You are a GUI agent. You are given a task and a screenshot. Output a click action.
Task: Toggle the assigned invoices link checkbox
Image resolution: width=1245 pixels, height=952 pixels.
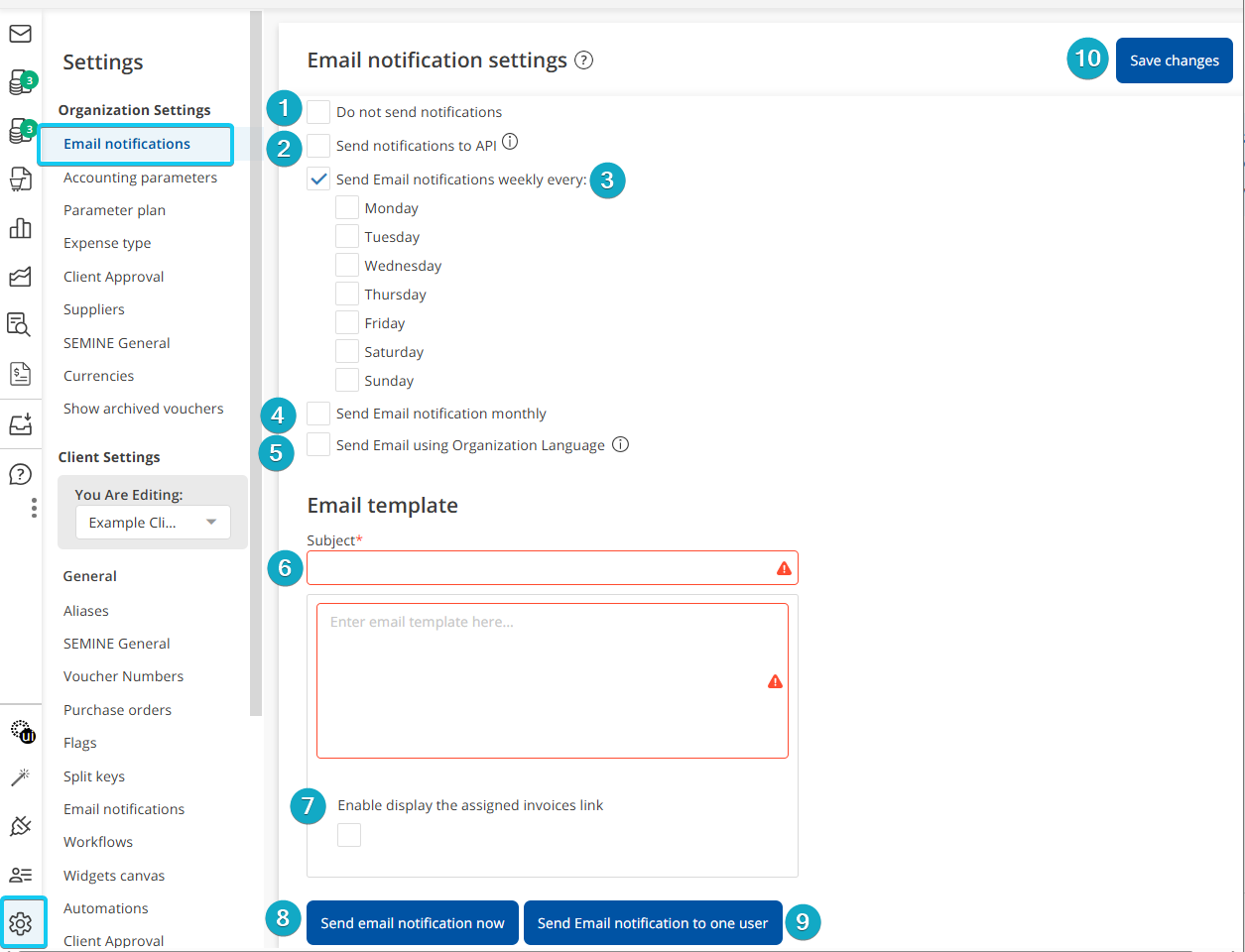click(349, 835)
